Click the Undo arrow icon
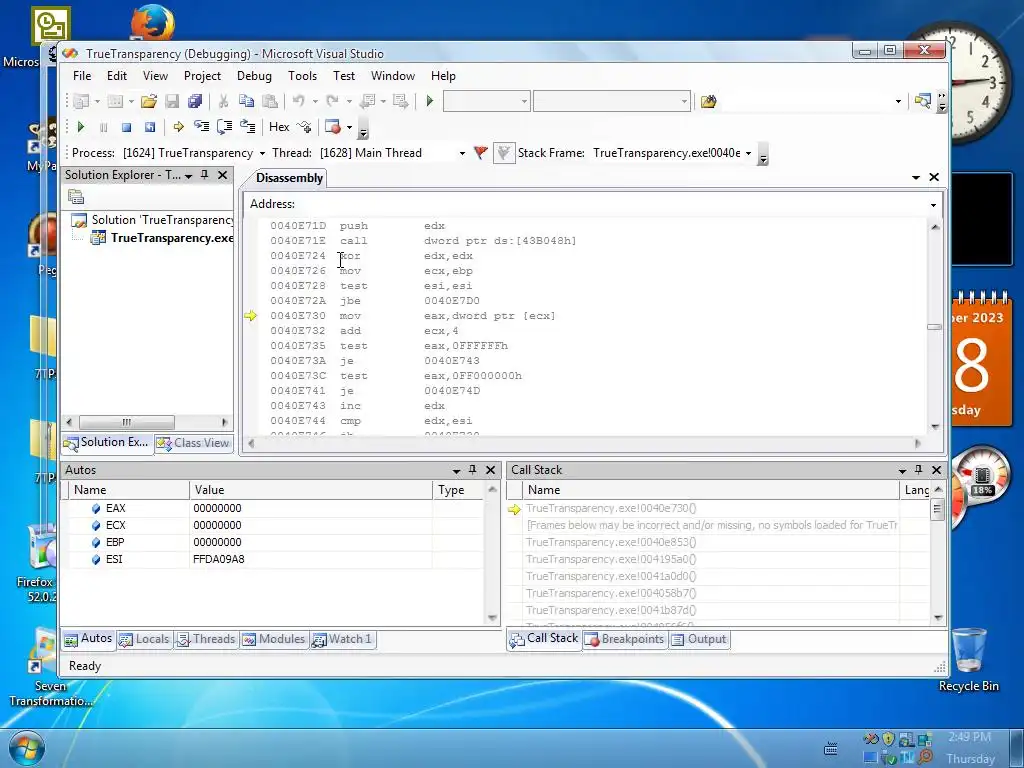Screen dimensions: 1024x768 pos(298,101)
